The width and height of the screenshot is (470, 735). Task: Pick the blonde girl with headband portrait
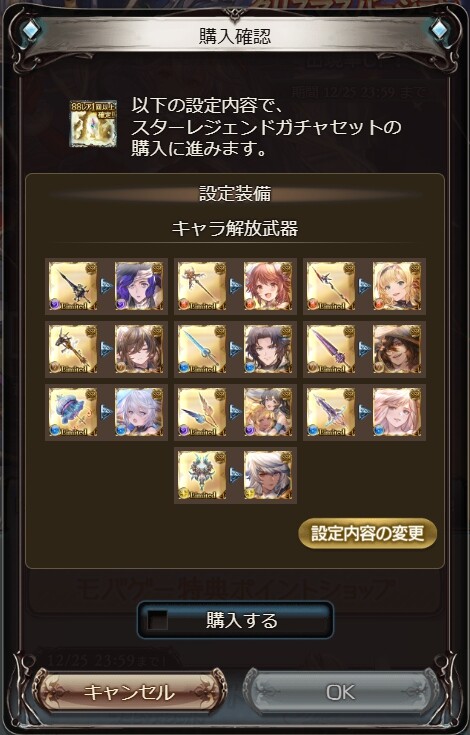(x=397, y=286)
